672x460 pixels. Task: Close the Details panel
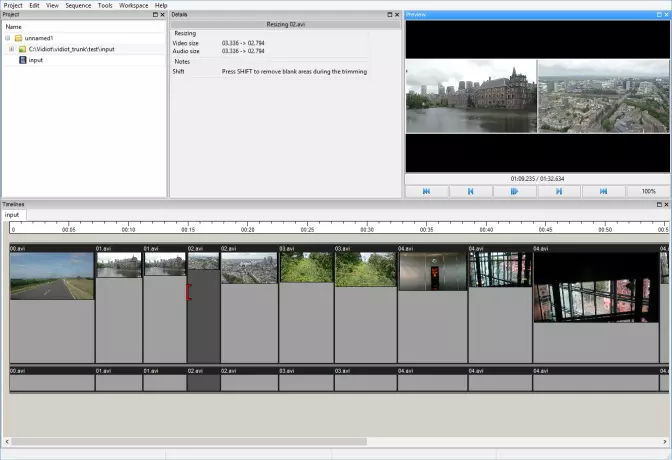397,15
